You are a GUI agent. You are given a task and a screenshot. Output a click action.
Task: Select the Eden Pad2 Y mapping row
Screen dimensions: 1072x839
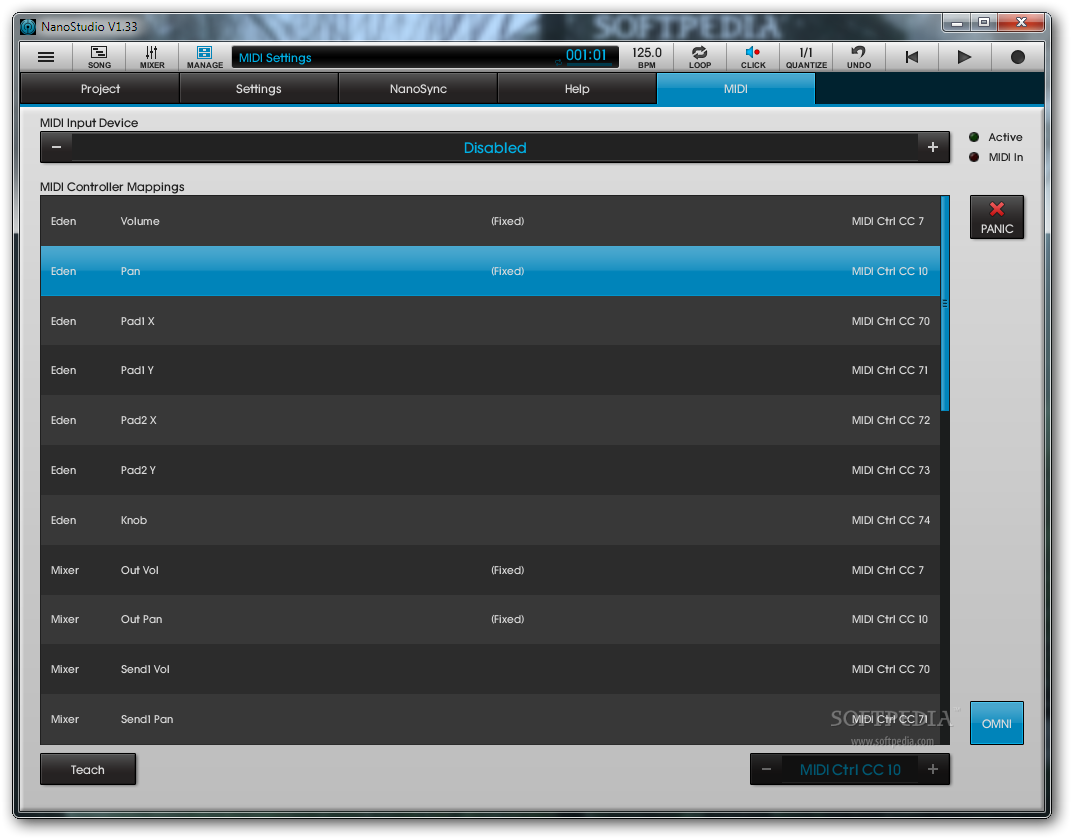coord(490,470)
